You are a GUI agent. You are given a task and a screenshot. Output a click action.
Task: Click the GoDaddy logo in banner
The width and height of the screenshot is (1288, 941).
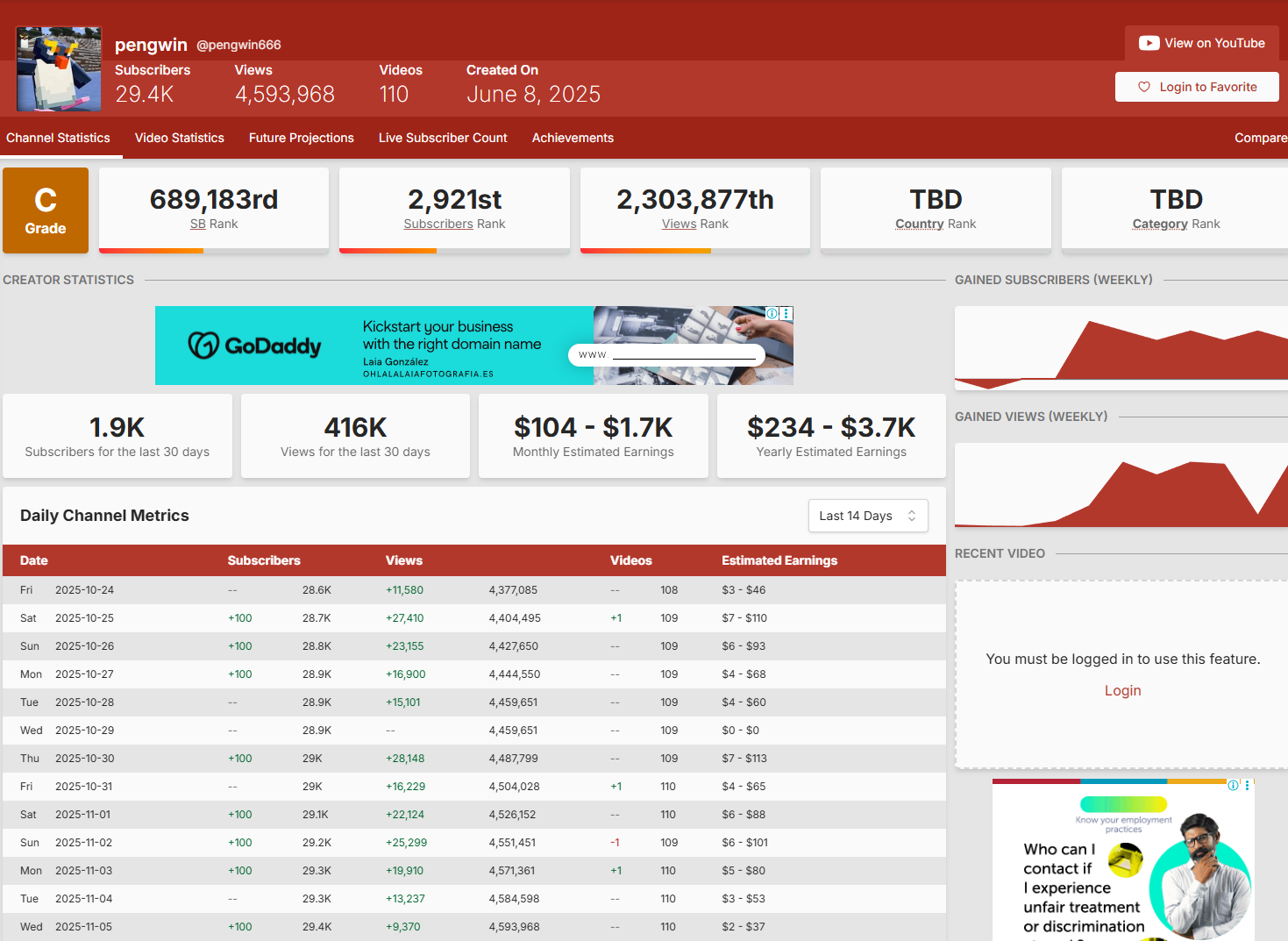pyautogui.click(x=255, y=346)
